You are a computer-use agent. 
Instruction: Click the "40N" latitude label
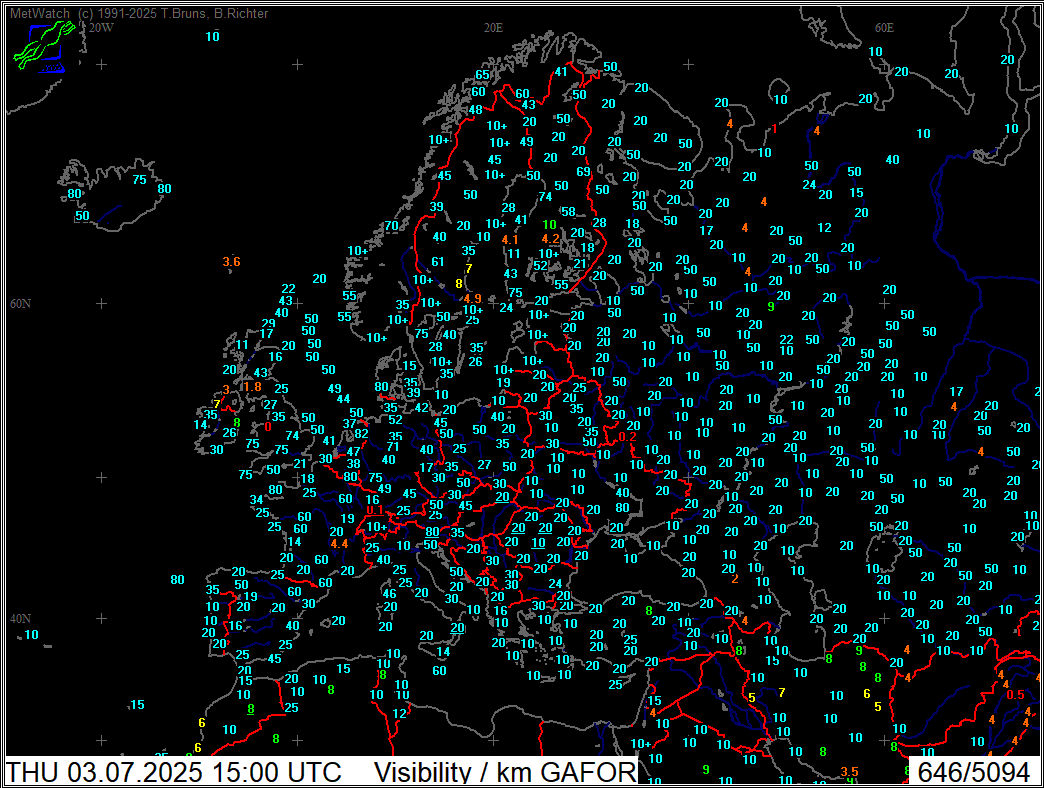point(20,618)
